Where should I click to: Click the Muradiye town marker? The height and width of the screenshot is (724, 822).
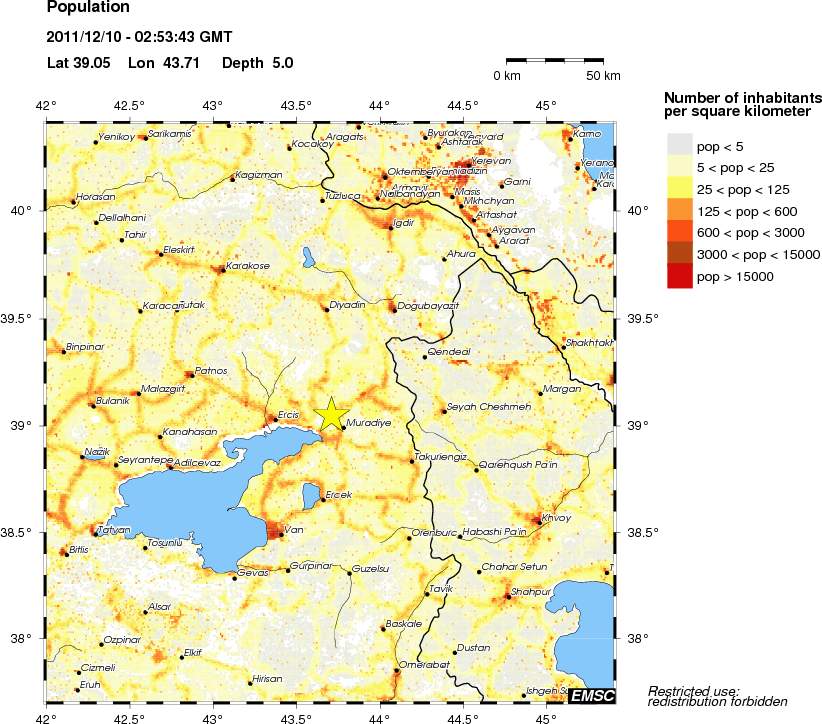click(343, 427)
